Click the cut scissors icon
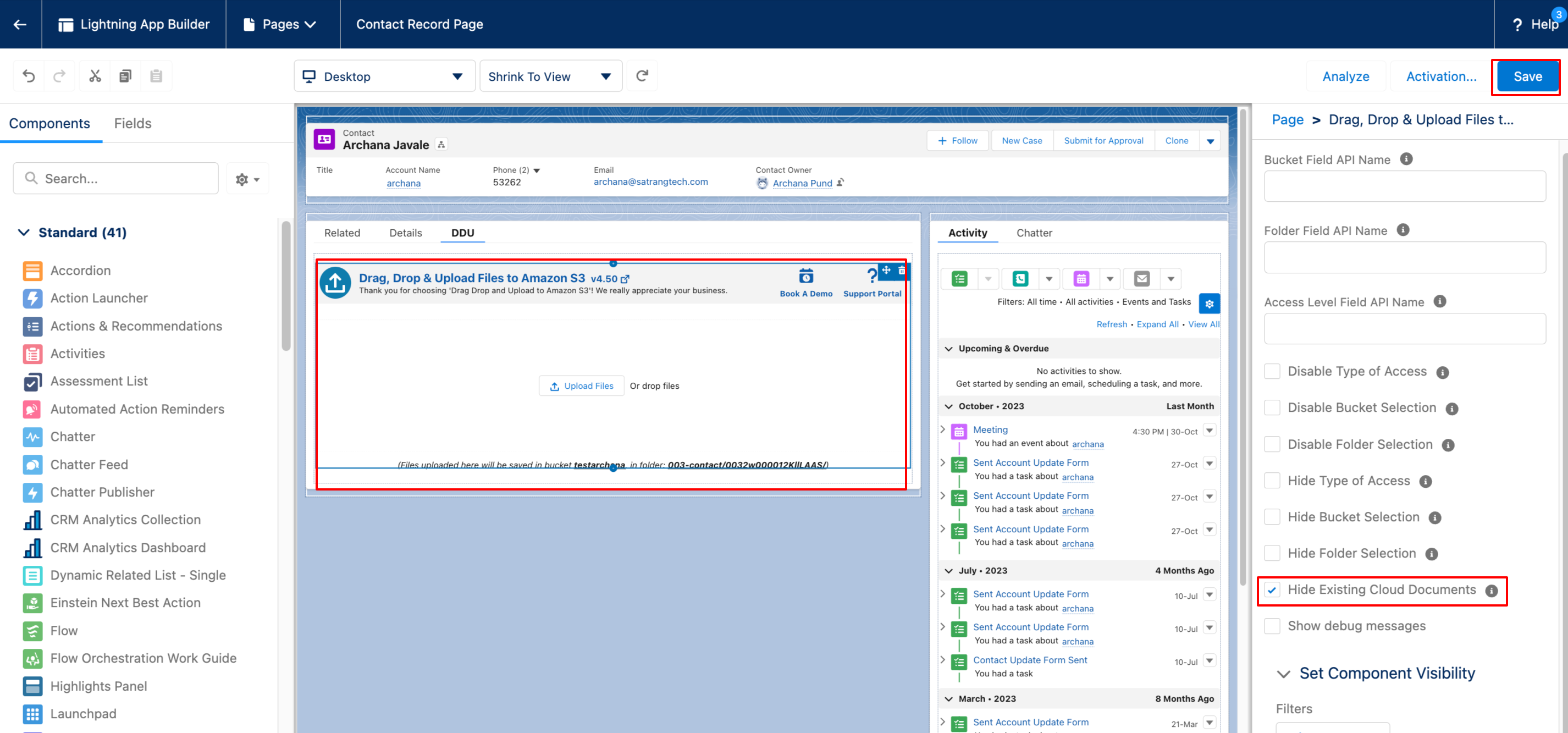Screen dimensions: 1568x733 click(x=95, y=76)
